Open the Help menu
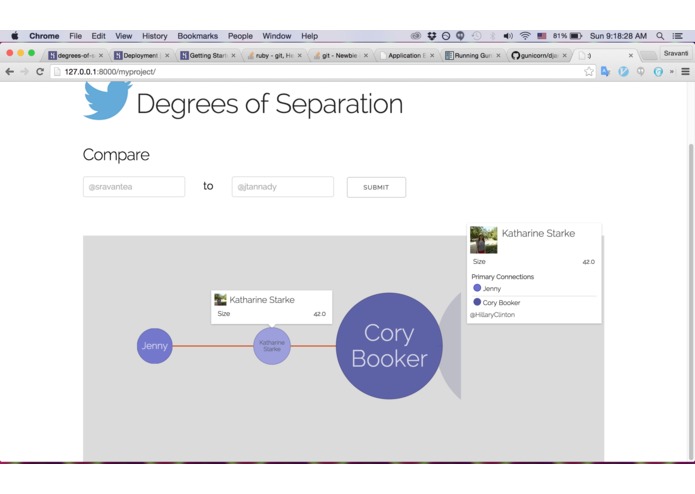Viewport: 695px width, 494px height. 309,36
